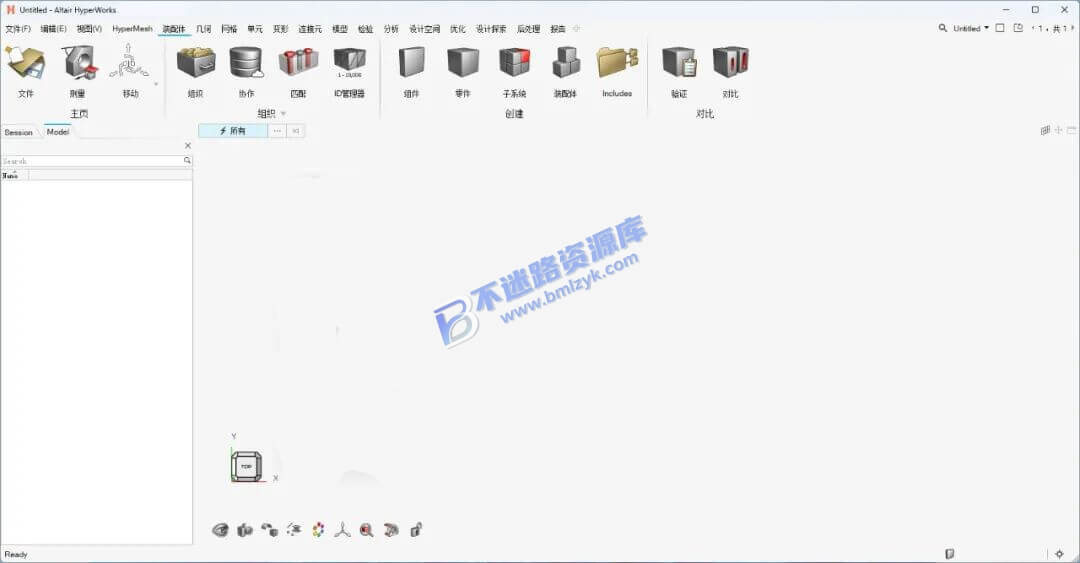
Task: Select the 匹配 (Match) tool icon
Action: point(298,63)
